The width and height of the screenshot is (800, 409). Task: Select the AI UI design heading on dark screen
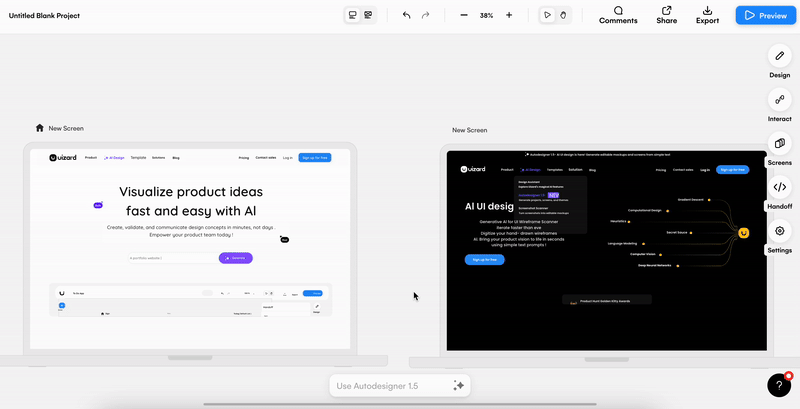489,207
